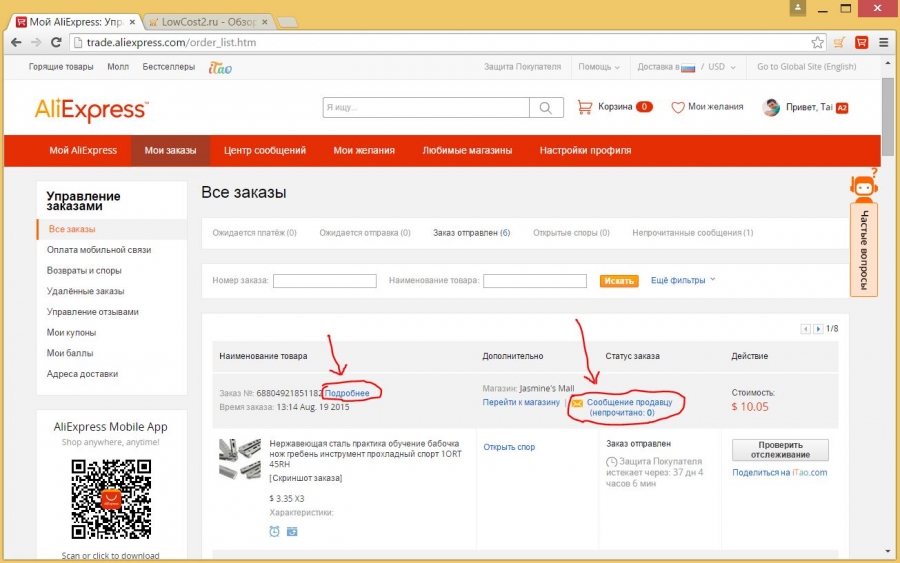The height and width of the screenshot is (563, 900).
Task: Click the alarm clock icon under product
Action: pyautogui.click(x=274, y=531)
